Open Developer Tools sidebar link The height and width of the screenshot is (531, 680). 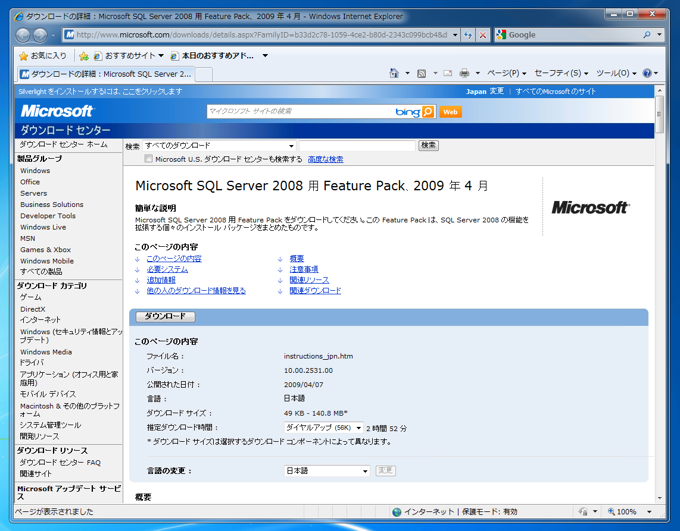48,216
